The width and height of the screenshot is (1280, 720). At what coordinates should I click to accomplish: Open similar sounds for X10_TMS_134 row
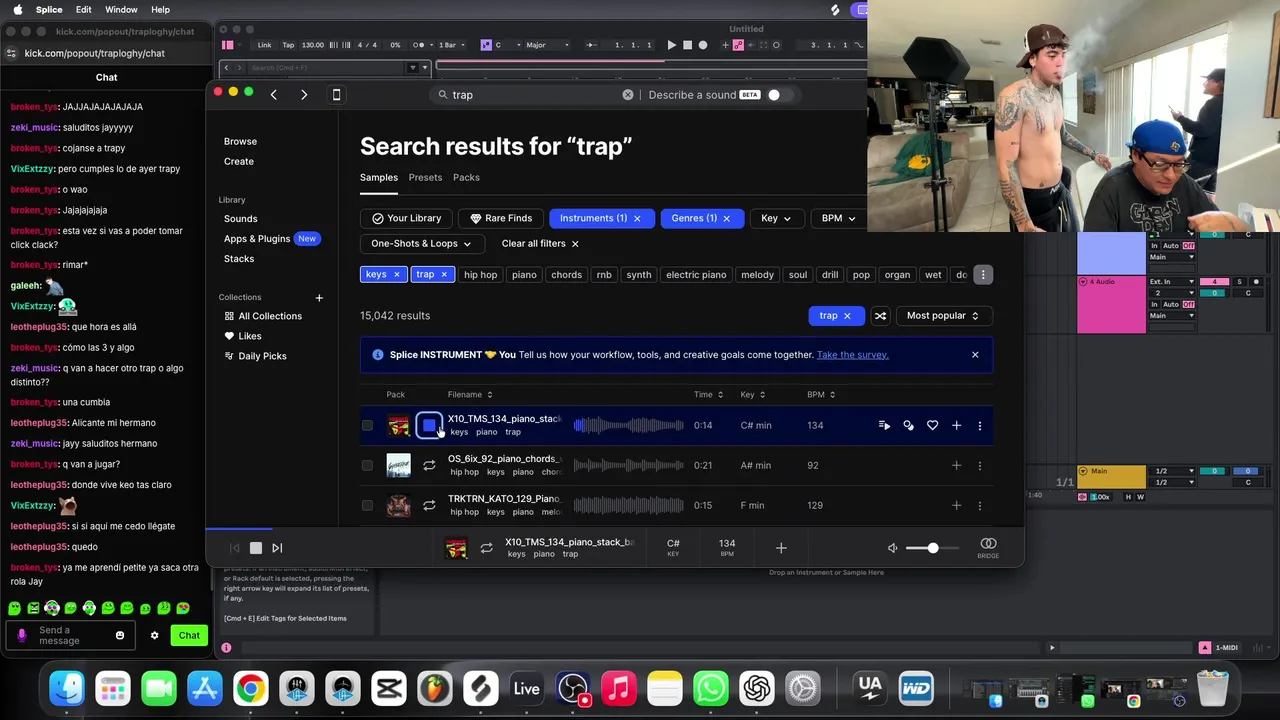tap(908, 425)
